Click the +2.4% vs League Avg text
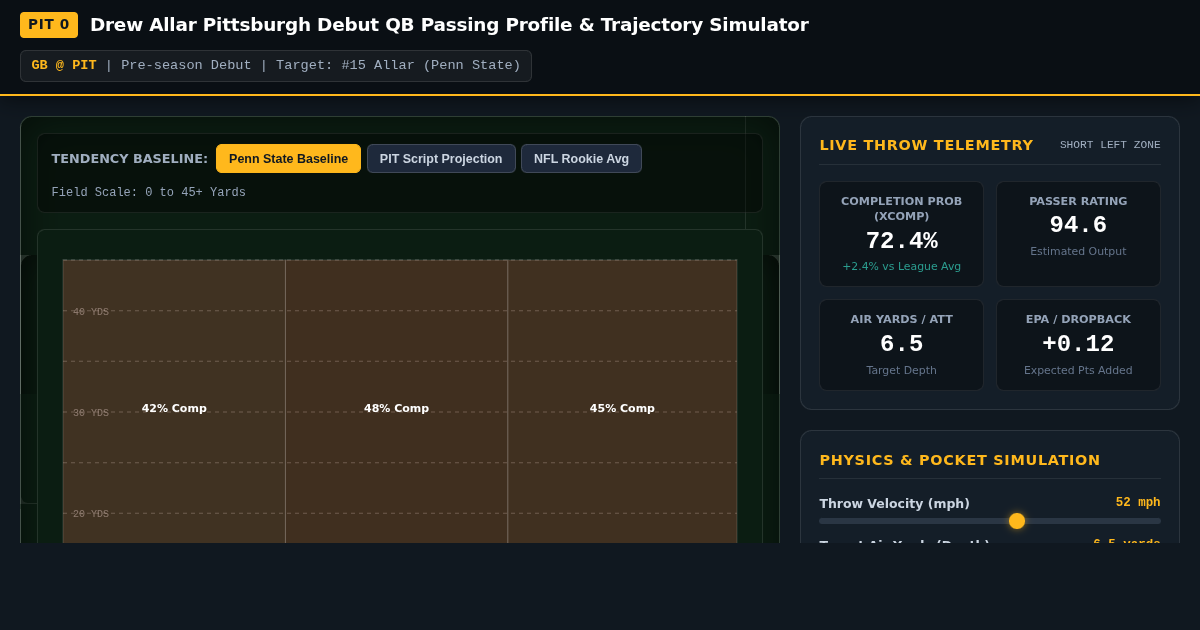The width and height of the screenshot is (1200, 630). coord(901,267)
